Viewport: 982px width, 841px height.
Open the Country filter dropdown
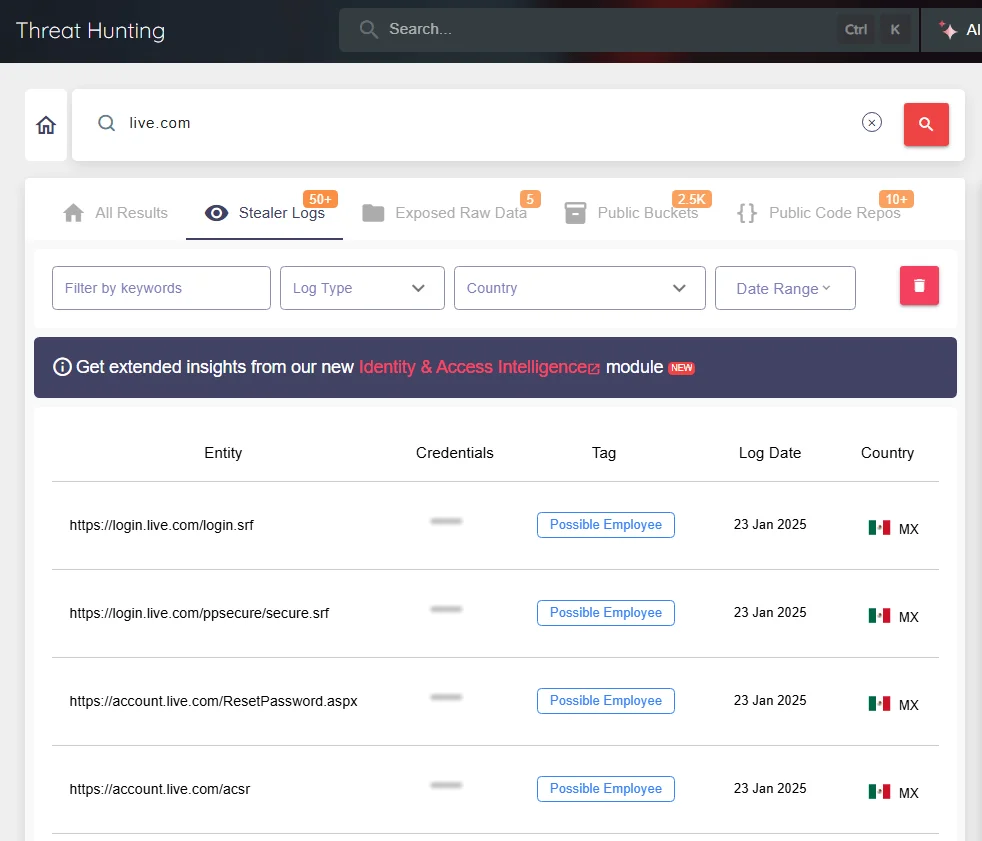click(x=579, y=288)
